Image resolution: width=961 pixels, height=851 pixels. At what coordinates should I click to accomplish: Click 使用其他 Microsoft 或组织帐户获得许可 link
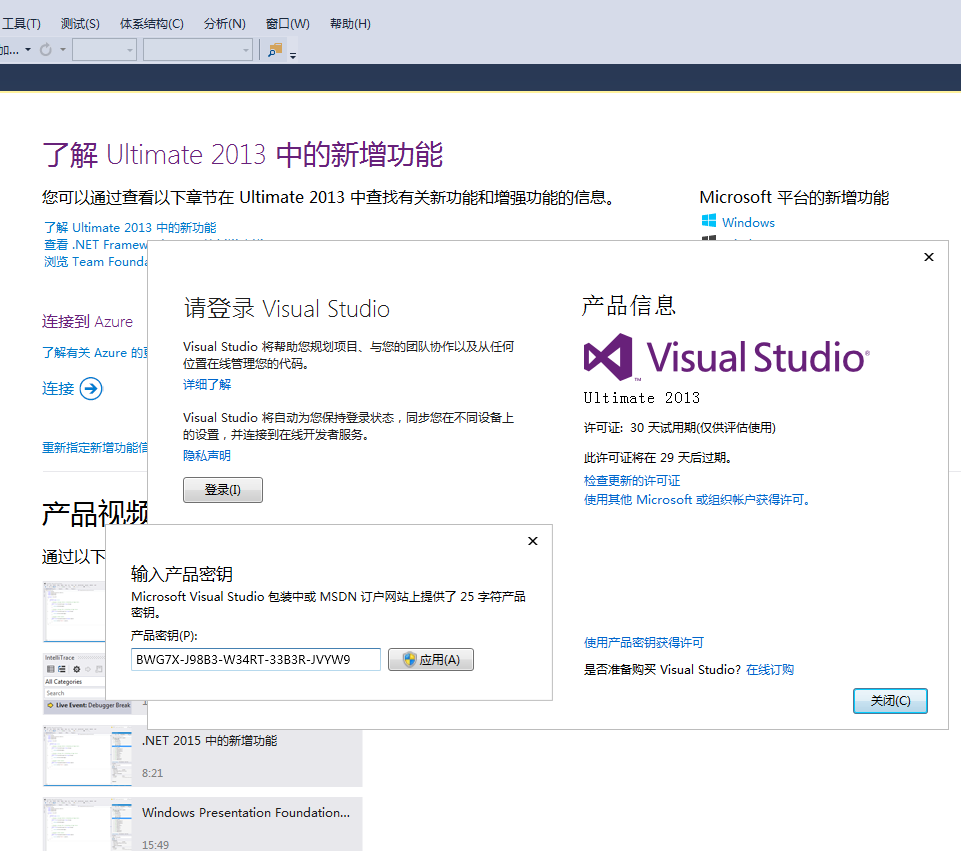coord(697,500)
